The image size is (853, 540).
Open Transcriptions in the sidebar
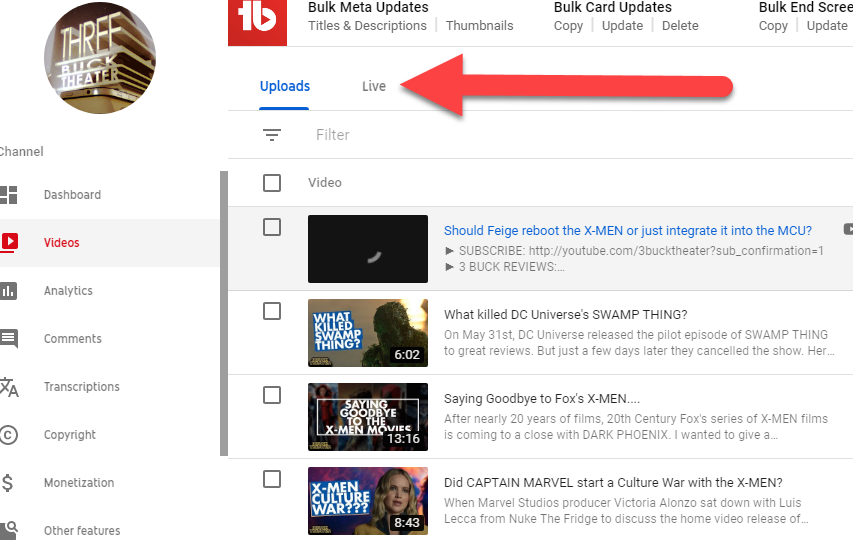coord(82,387)
